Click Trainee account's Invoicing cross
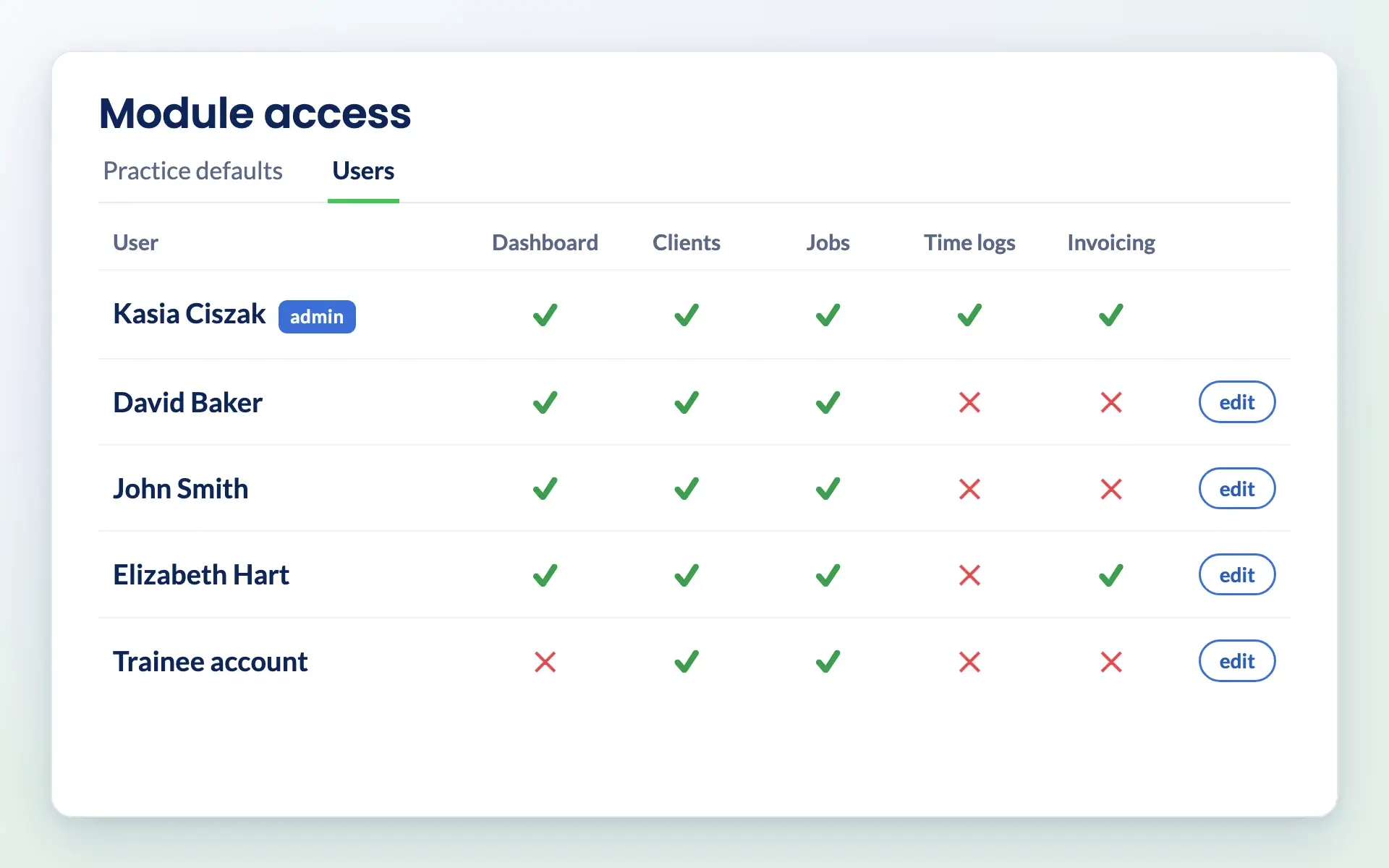This screenshot has width=1389, height=868. click(x=1111, y=662)
